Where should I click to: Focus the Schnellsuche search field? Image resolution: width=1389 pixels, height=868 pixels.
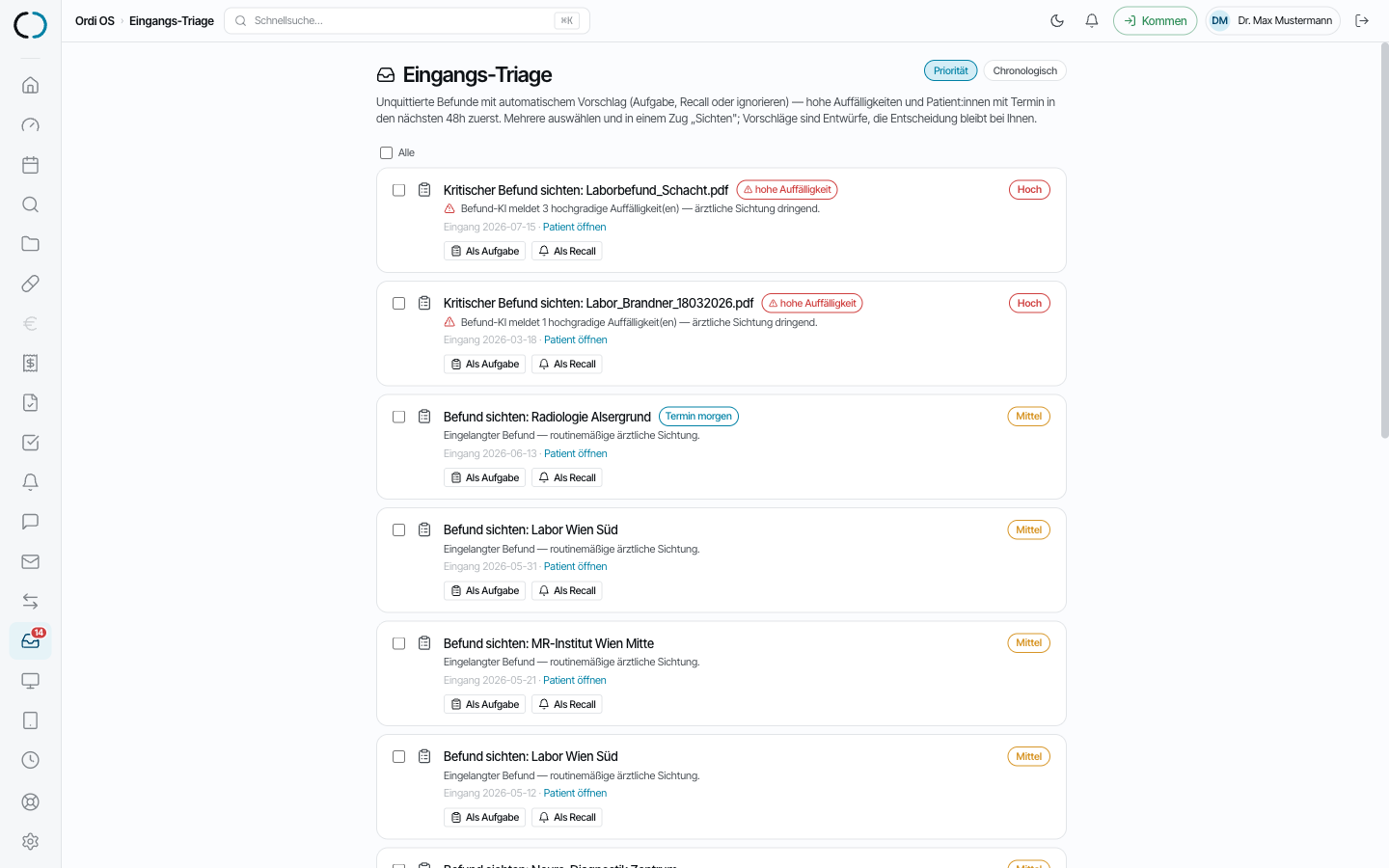[407, 20]
